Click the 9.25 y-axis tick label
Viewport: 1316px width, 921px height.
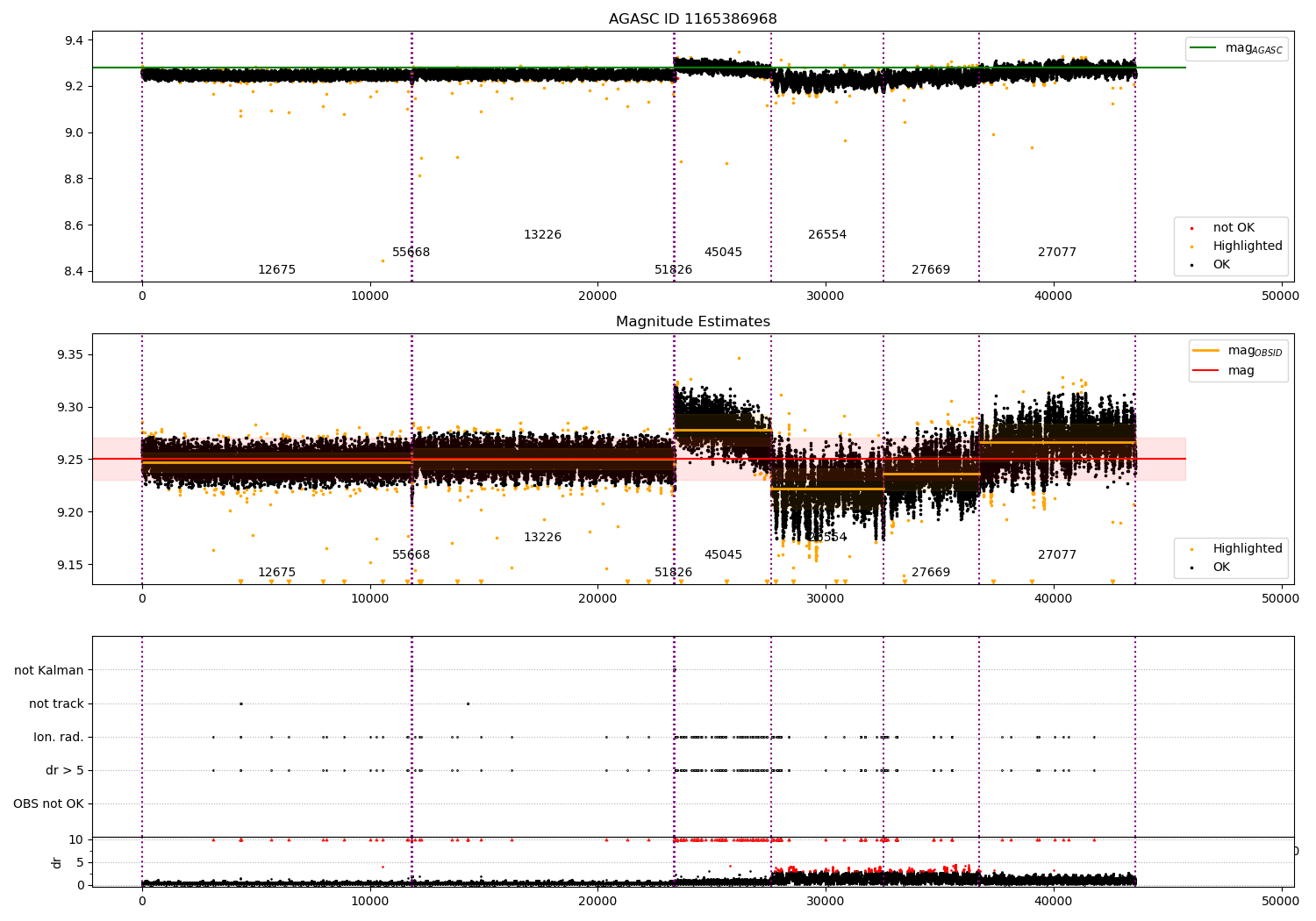(x=70, y=460)
